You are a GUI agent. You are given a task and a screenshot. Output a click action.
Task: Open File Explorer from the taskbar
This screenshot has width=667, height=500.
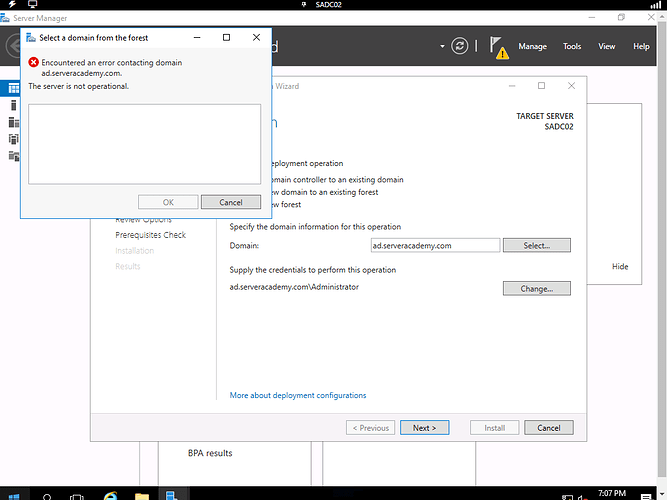(x=142, y=496)
